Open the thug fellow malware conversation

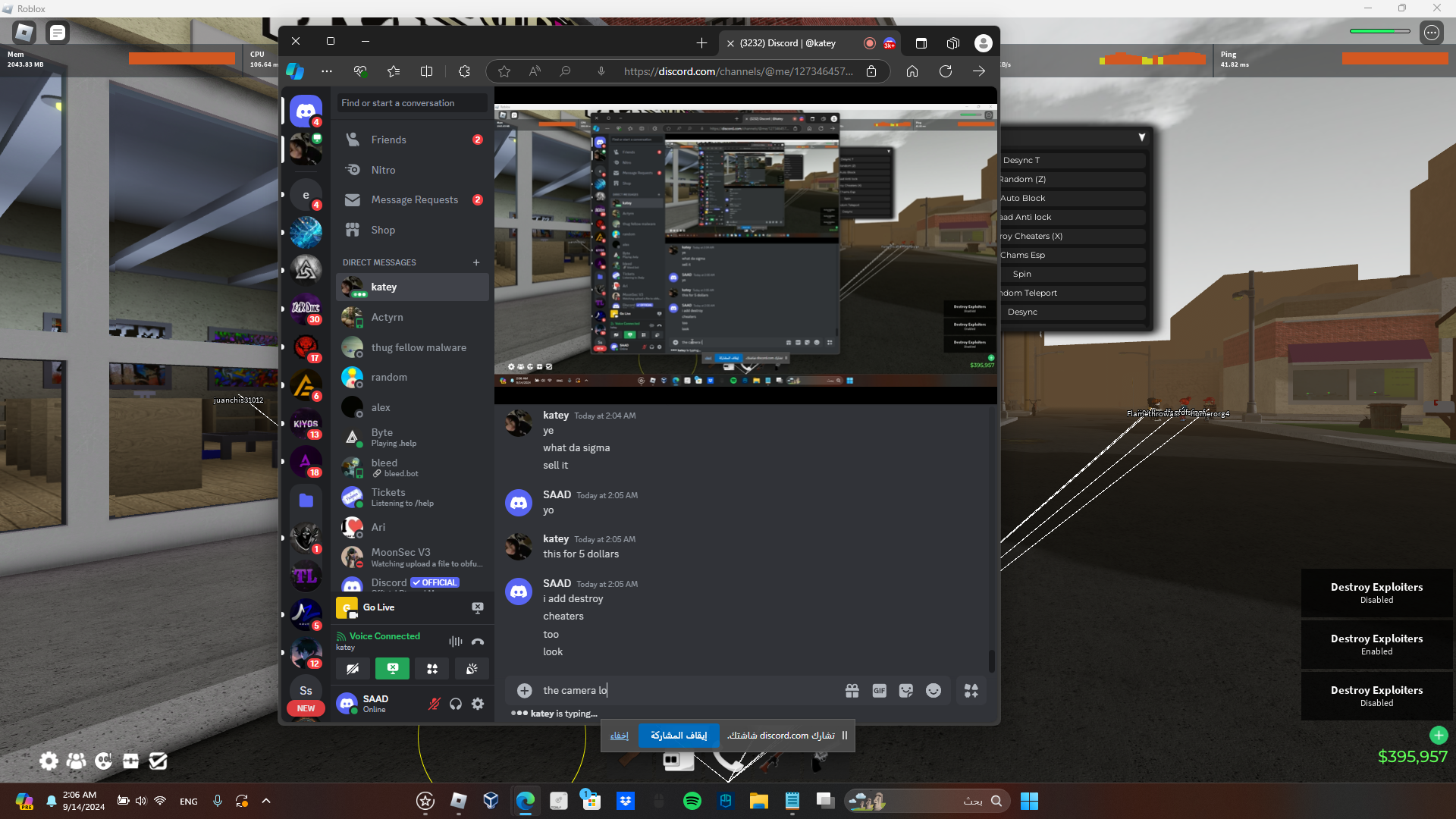point(413,347)
